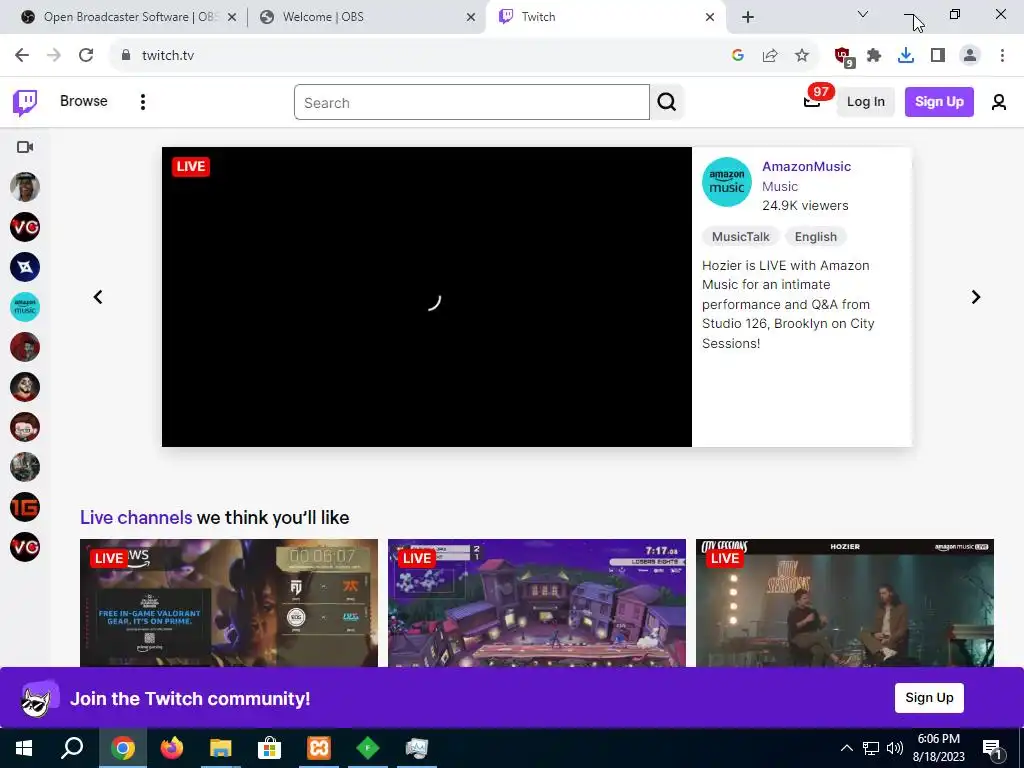
Task: Close the Twitch tab
Action: 710,17
